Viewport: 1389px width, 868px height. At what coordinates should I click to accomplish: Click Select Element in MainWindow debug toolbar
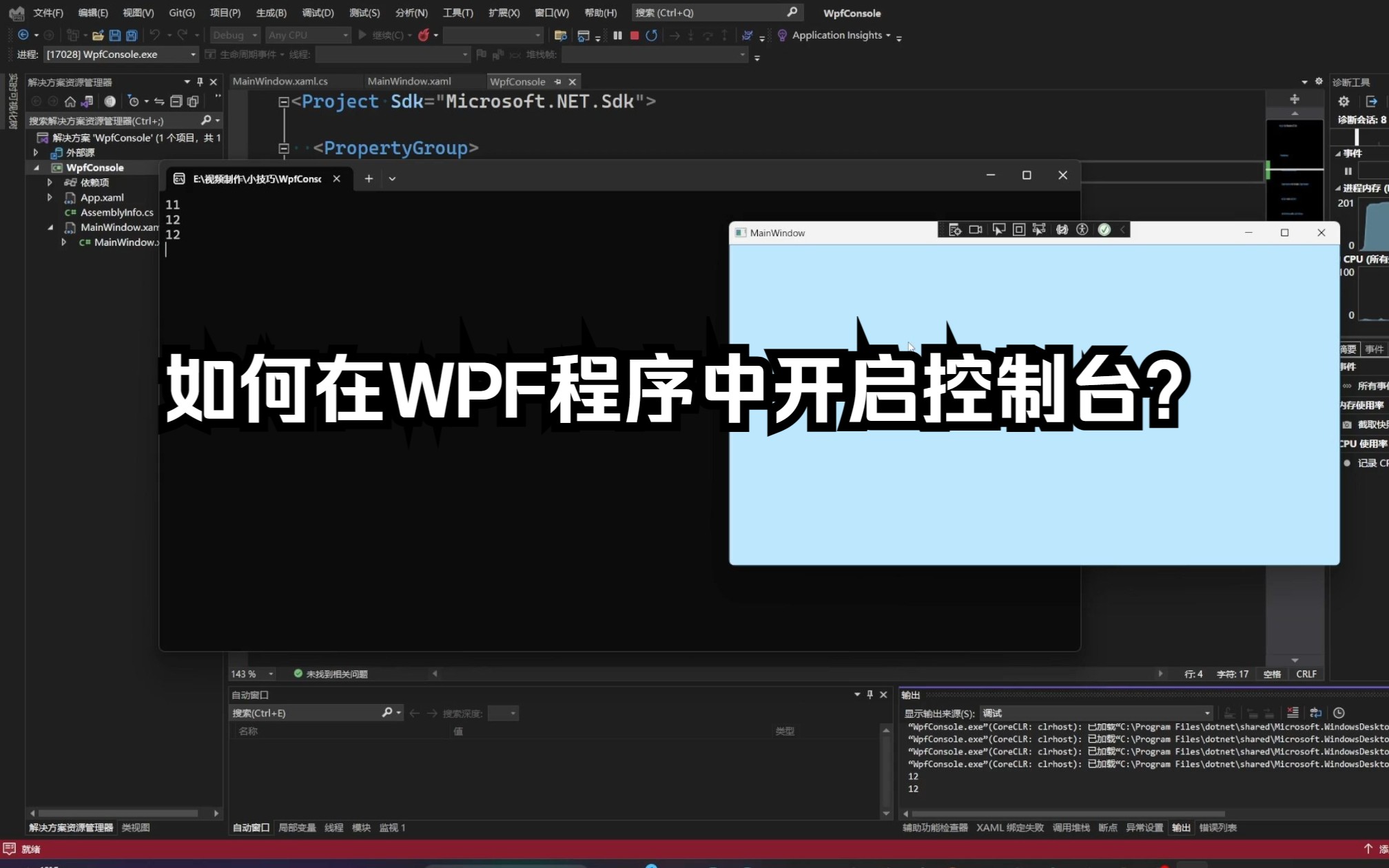click(998, 229)
